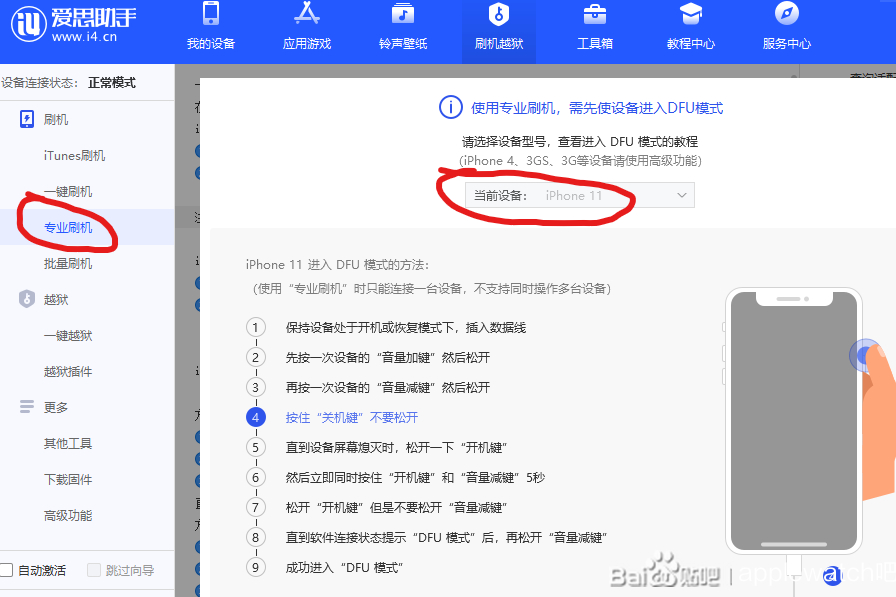Click step 3 再按一次设备的音量减键
This screenshot has width=896, height=597.
388,387
